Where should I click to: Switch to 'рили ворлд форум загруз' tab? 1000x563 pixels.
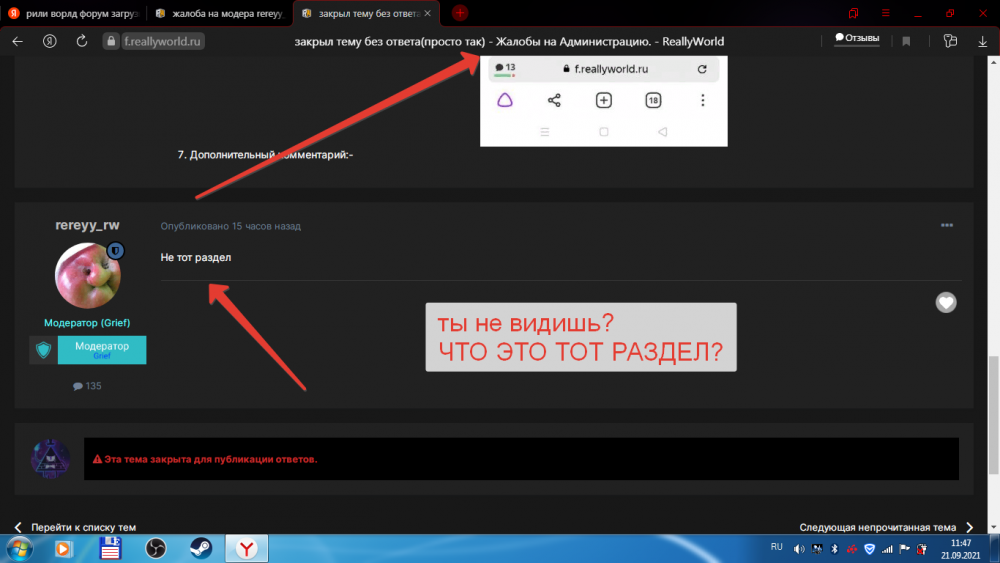[73, 13]
